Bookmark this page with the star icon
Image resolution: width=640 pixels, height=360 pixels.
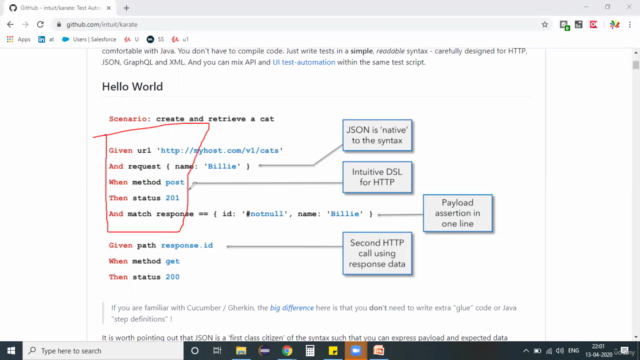544,24
